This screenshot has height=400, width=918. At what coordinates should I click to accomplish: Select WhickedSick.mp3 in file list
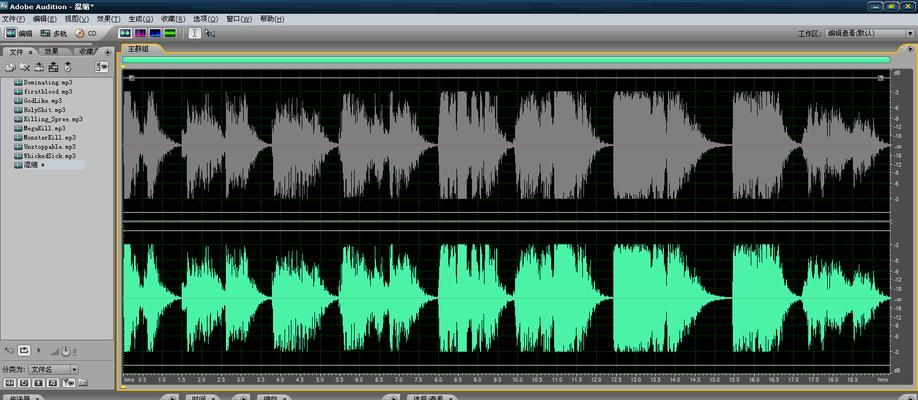[44, 156]
